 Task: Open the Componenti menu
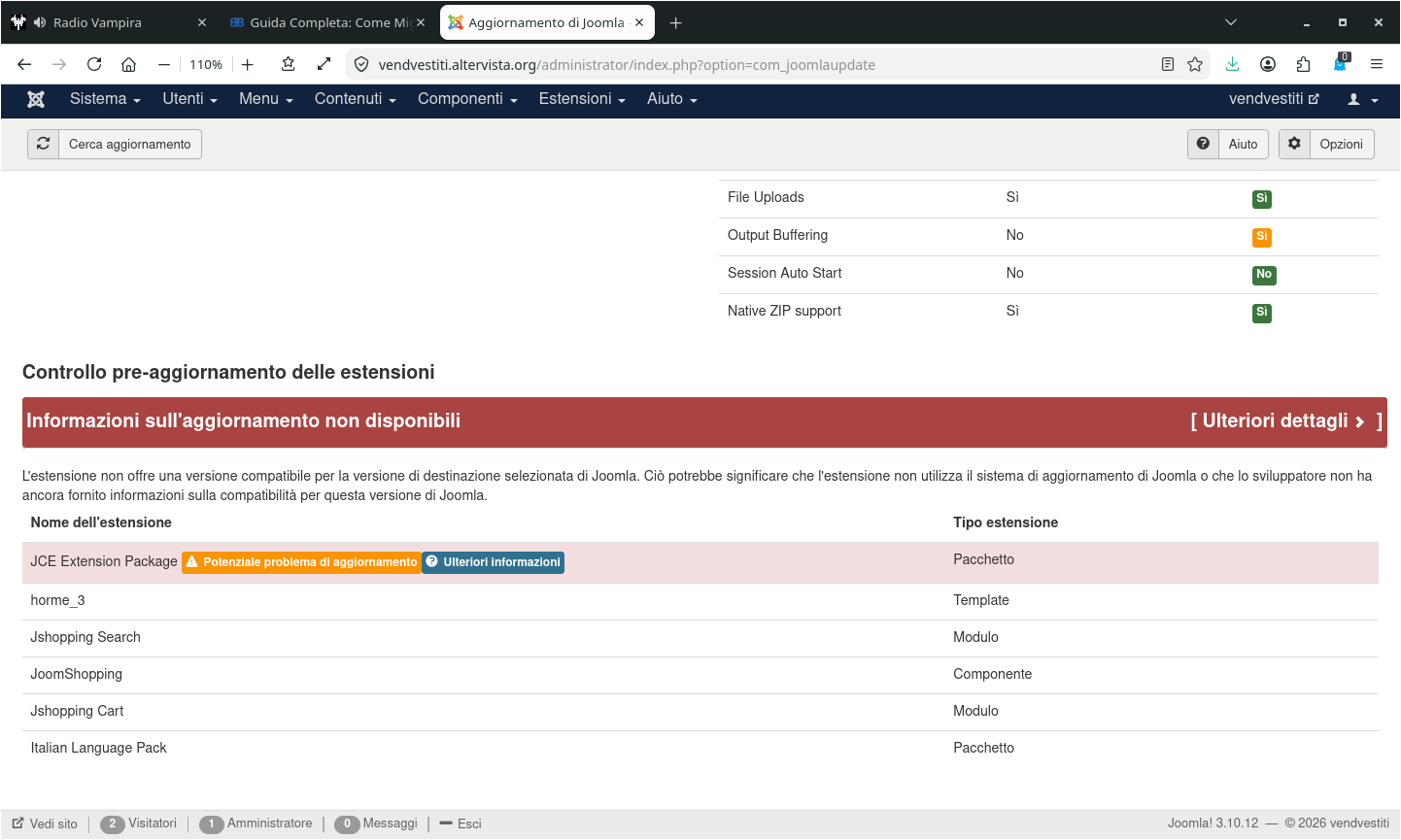[x=461, y=98]
